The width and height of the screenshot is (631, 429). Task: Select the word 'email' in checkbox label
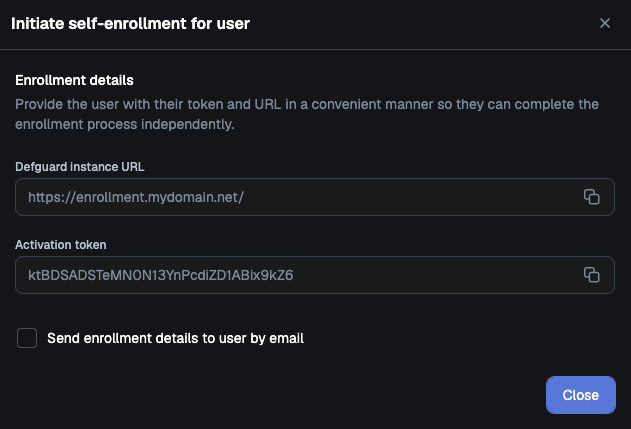coord(287,338)
